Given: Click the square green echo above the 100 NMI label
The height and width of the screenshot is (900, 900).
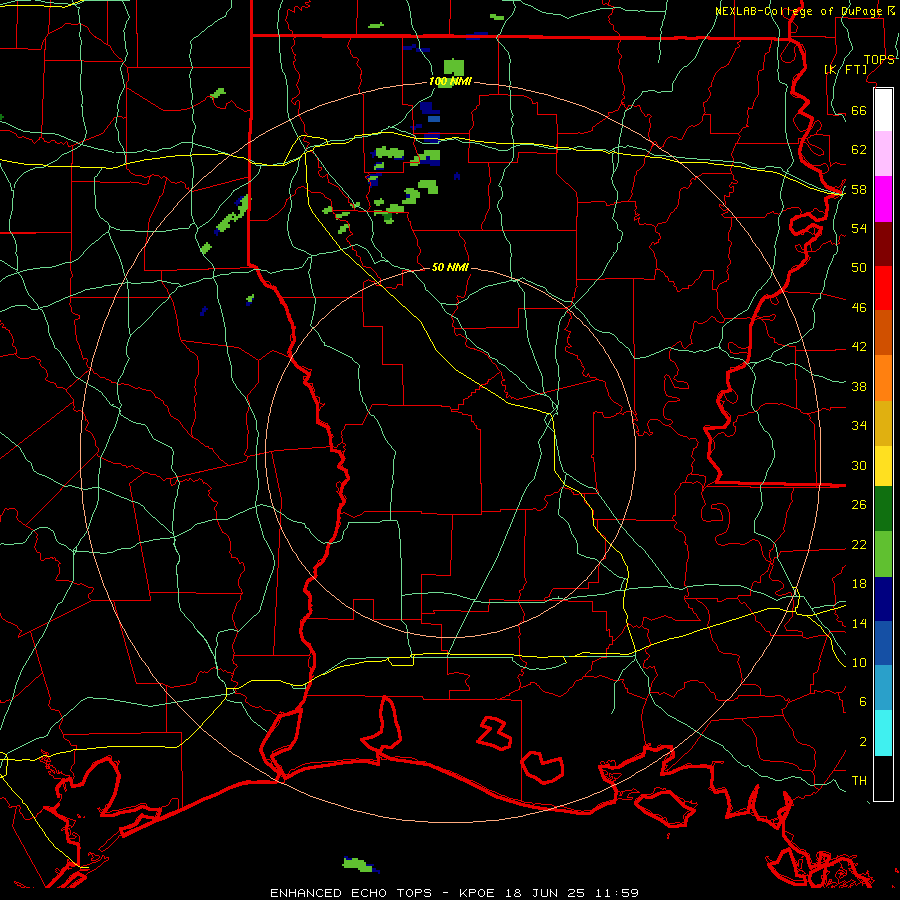Looking at the screenshot, I should pyautogui.click(x=453, y=67).
